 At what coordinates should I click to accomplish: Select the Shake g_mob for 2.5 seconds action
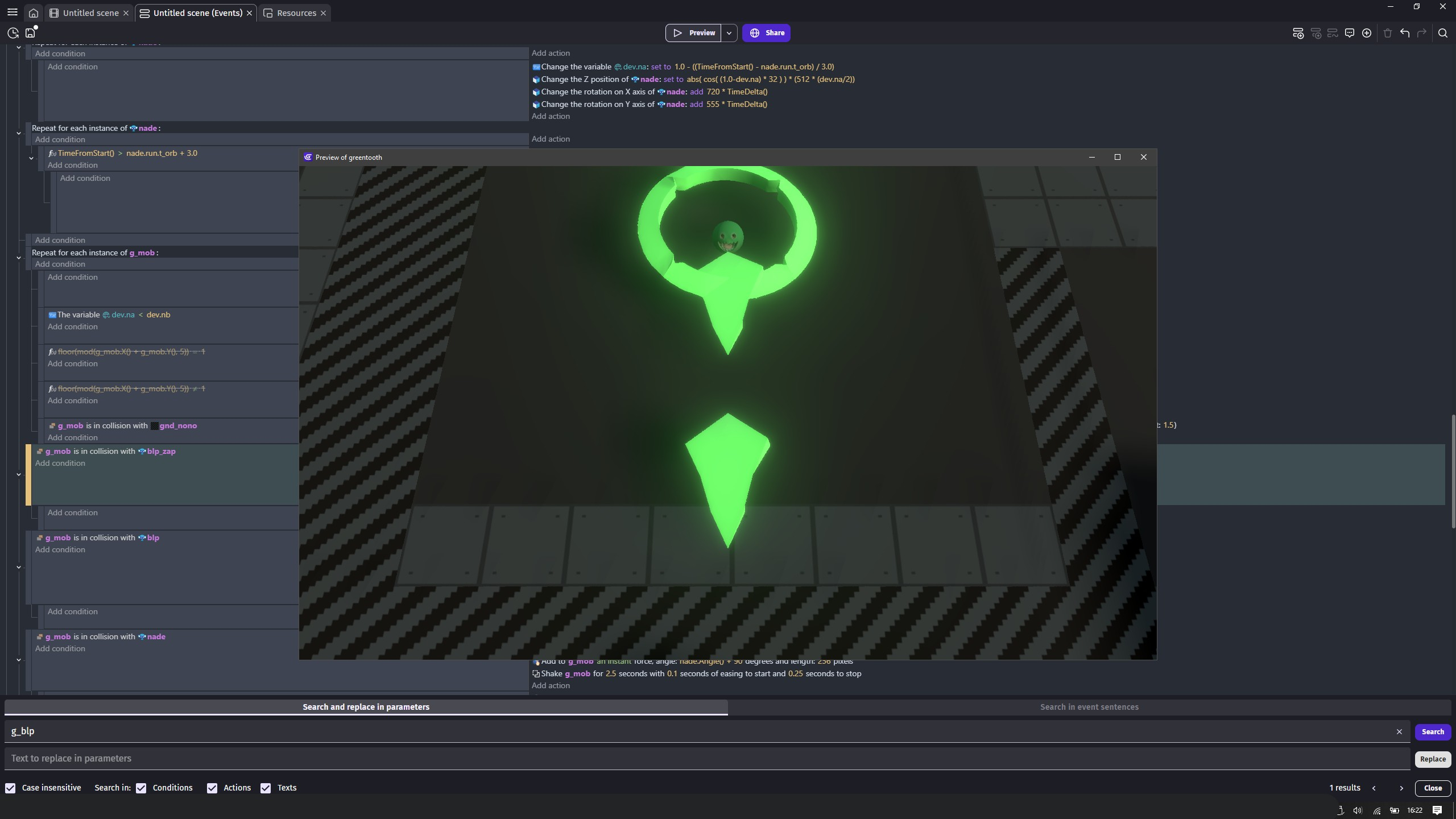click(697, 674)
